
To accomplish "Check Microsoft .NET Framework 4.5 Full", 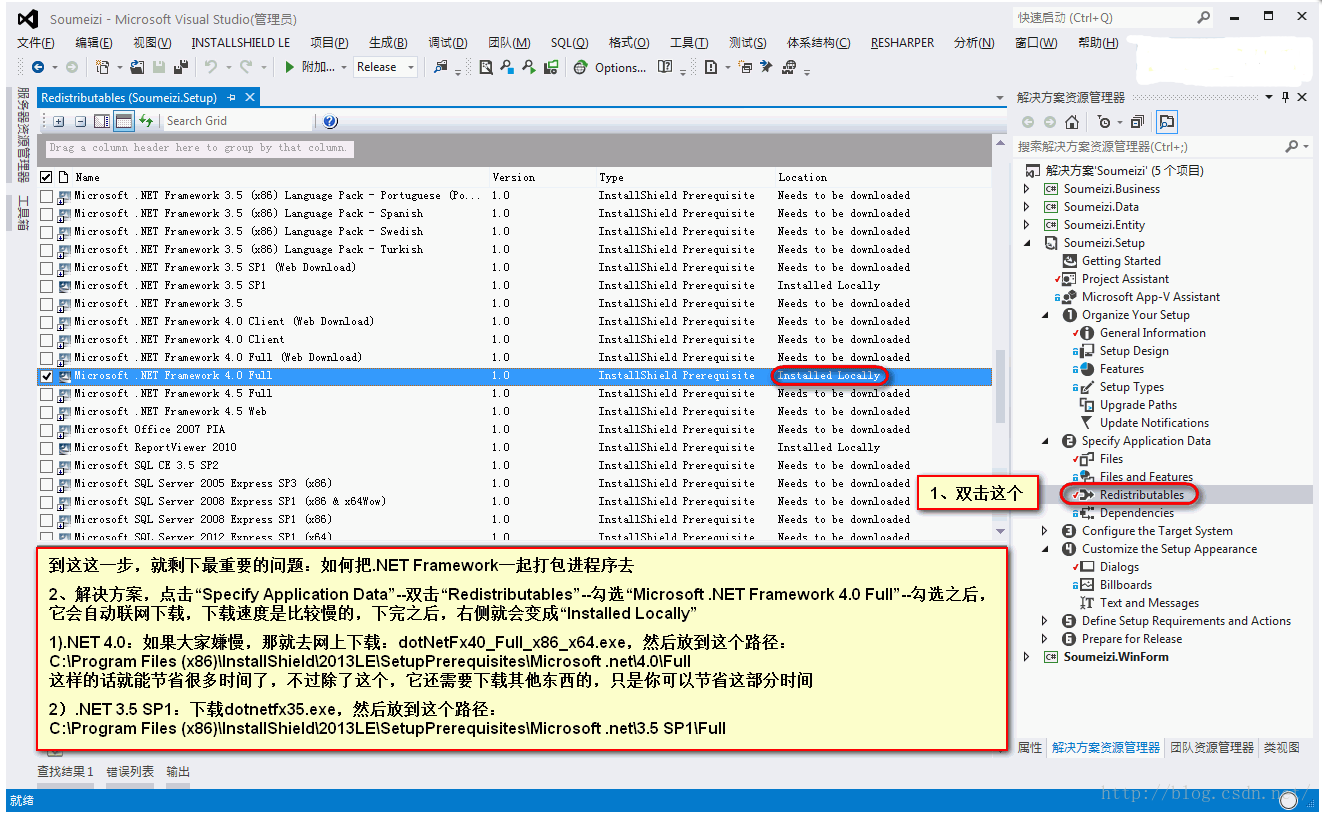I will [46, 394].
